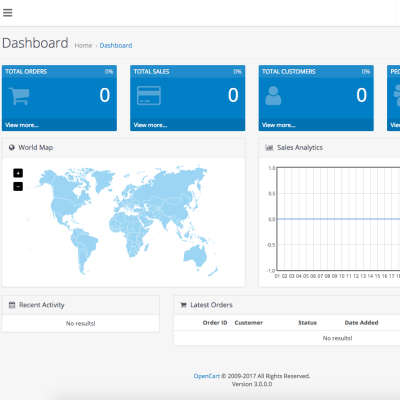Image resolution: width=400 pixels, height=400 pixels.
Task: Click the Customer column header
Action: 249,323
